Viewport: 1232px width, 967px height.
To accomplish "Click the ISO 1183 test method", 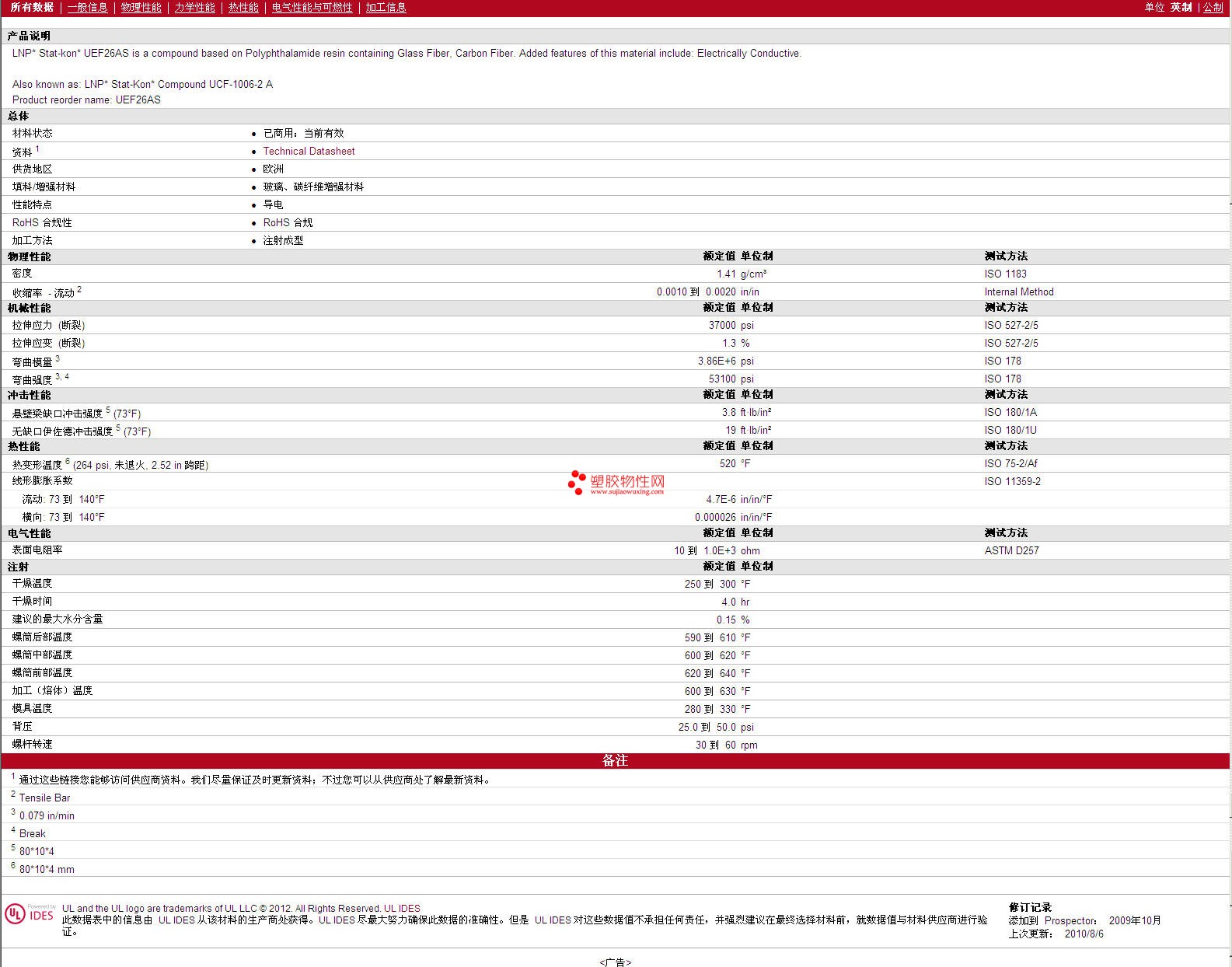I will click(x=1005, y=274).
